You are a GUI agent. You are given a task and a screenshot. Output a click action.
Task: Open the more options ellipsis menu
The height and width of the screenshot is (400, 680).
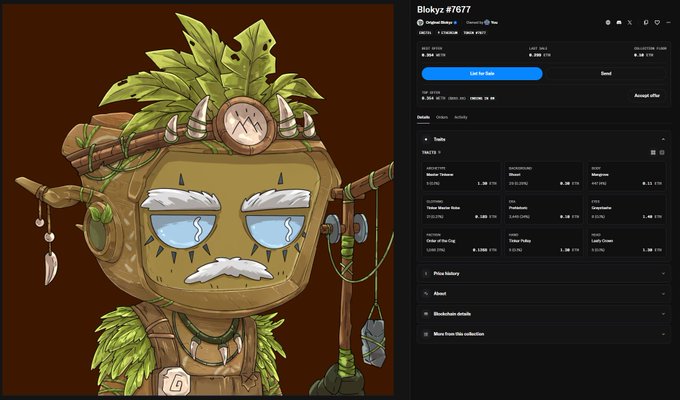668,23
